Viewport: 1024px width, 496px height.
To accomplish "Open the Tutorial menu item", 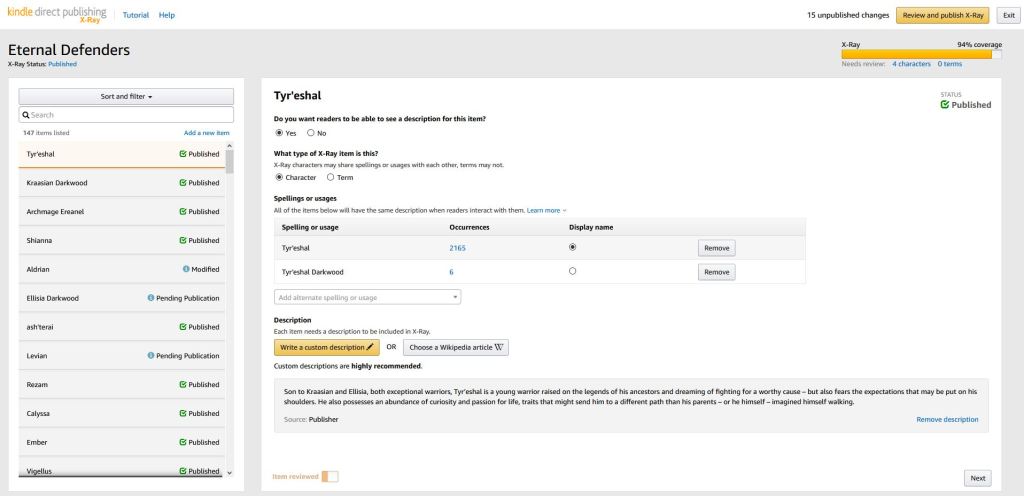I will pyautogui.click(x=136, y=15).
